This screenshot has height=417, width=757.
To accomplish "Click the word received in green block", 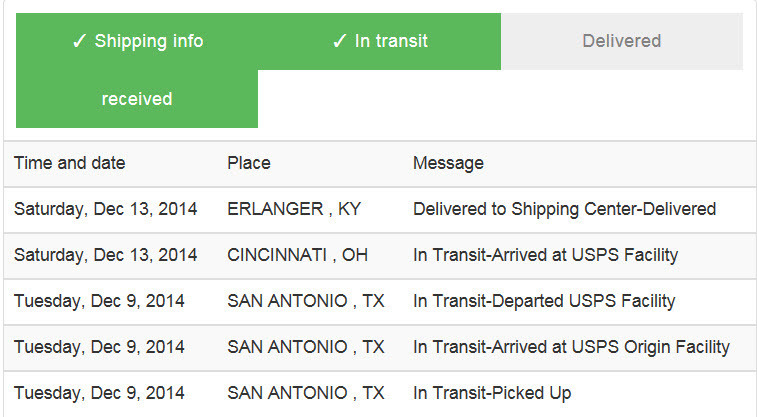I will (137, 99).
